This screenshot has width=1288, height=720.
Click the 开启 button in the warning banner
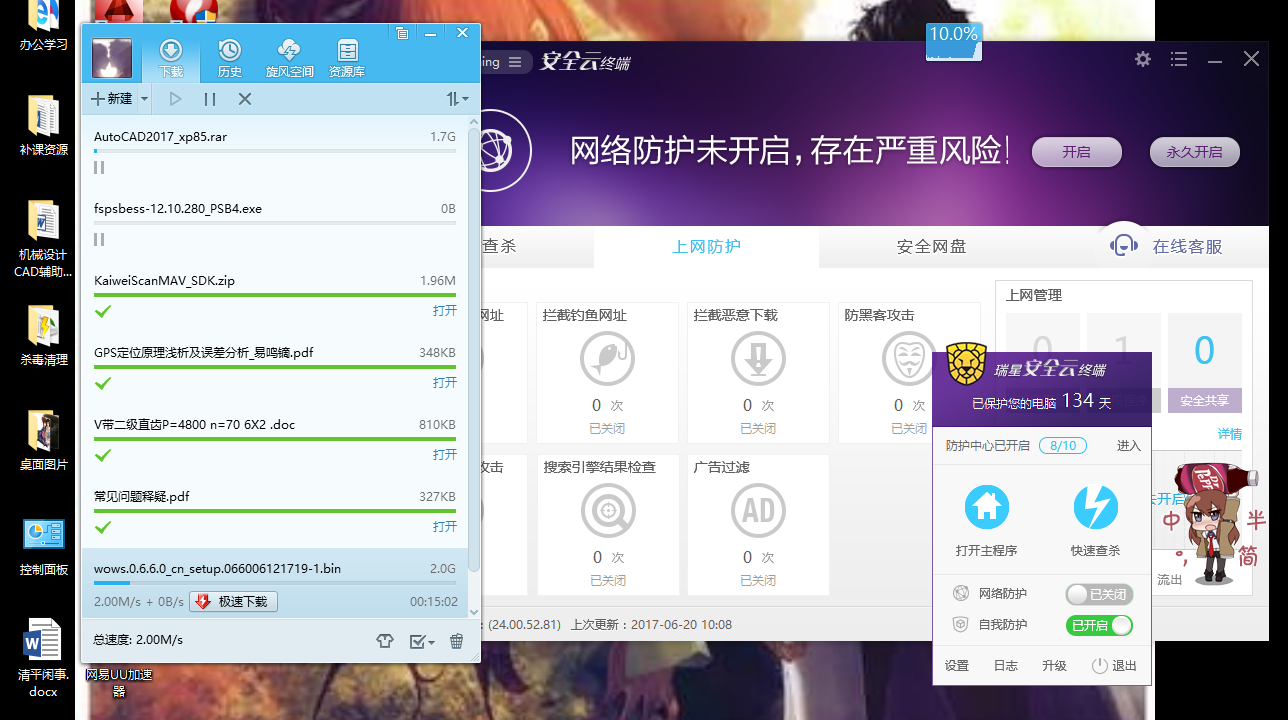(1077, 152)
